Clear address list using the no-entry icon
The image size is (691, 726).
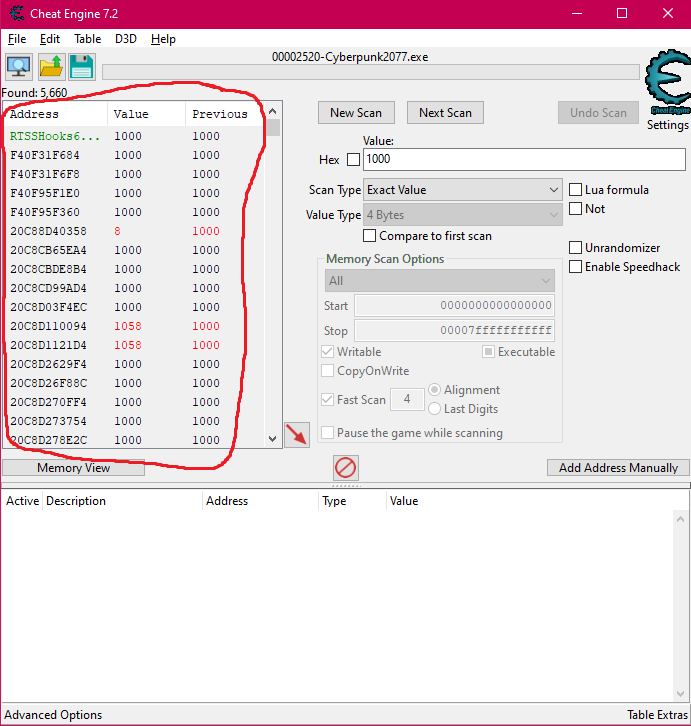346,468
